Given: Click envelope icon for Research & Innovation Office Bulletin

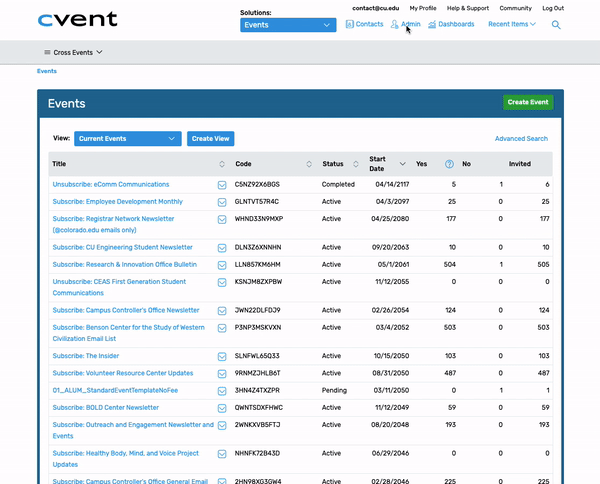Looking at the screenshot, I should point(222,265).
